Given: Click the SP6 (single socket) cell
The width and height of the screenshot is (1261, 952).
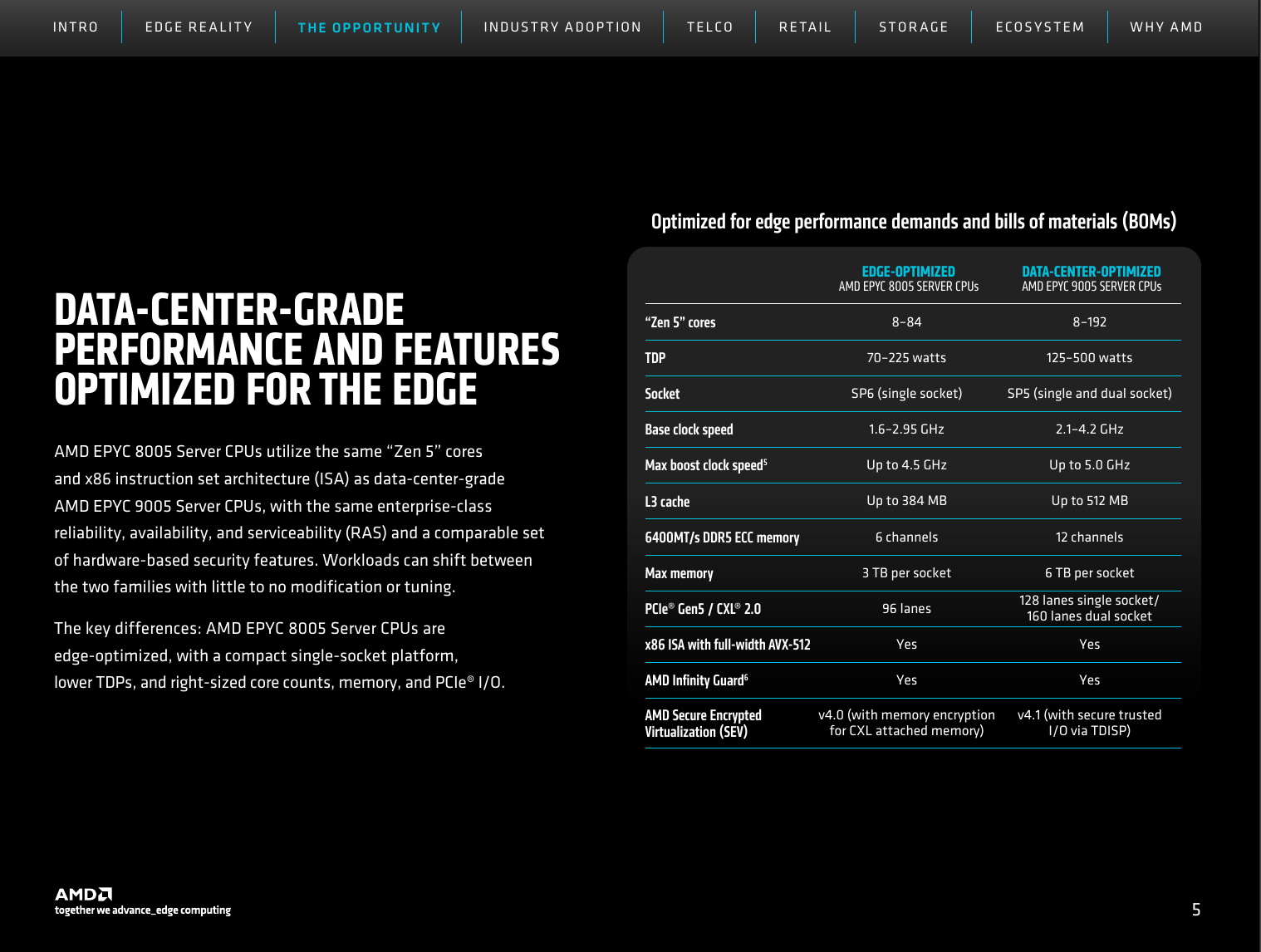Looking at the screenshot, I should point(906,394).
